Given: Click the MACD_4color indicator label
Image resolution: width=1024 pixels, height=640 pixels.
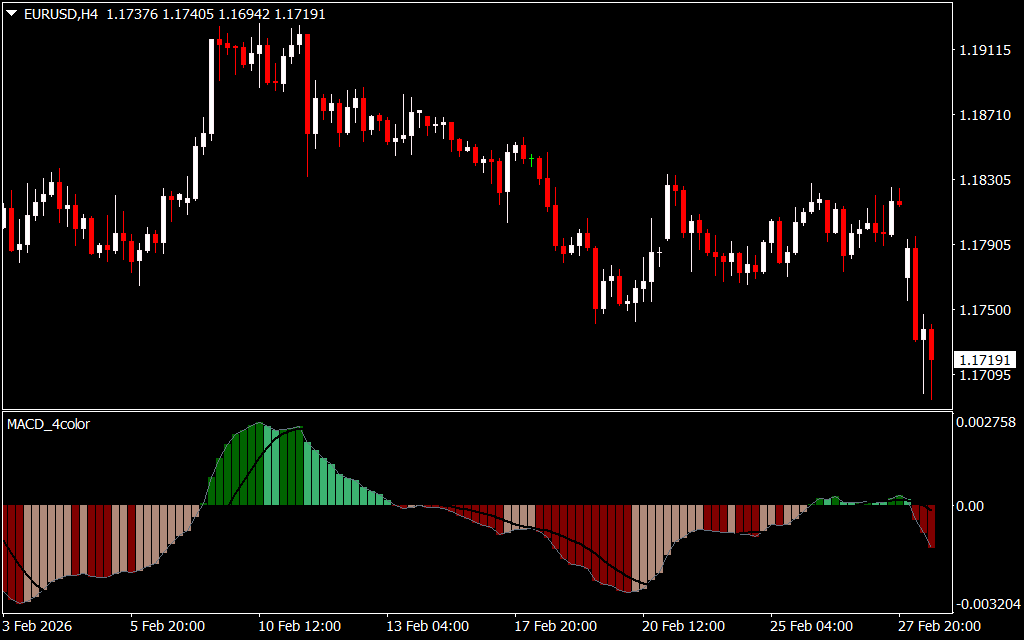Looking at the screenshot, I should coord(48,424).
